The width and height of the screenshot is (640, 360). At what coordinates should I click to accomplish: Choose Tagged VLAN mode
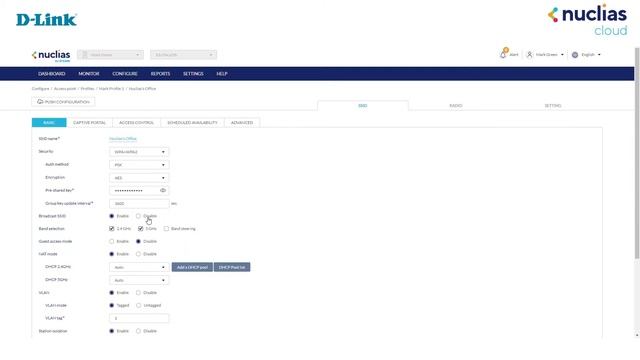111,305
